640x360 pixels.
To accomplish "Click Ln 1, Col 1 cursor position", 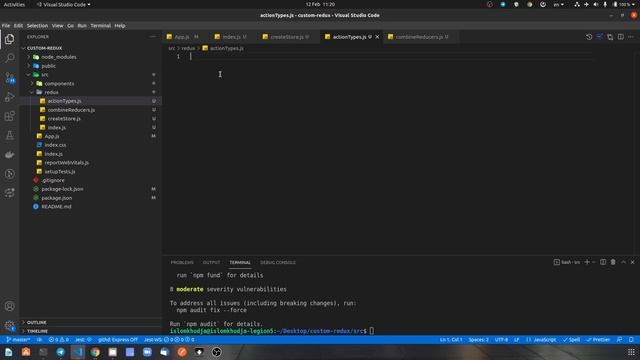I will 451,340.
